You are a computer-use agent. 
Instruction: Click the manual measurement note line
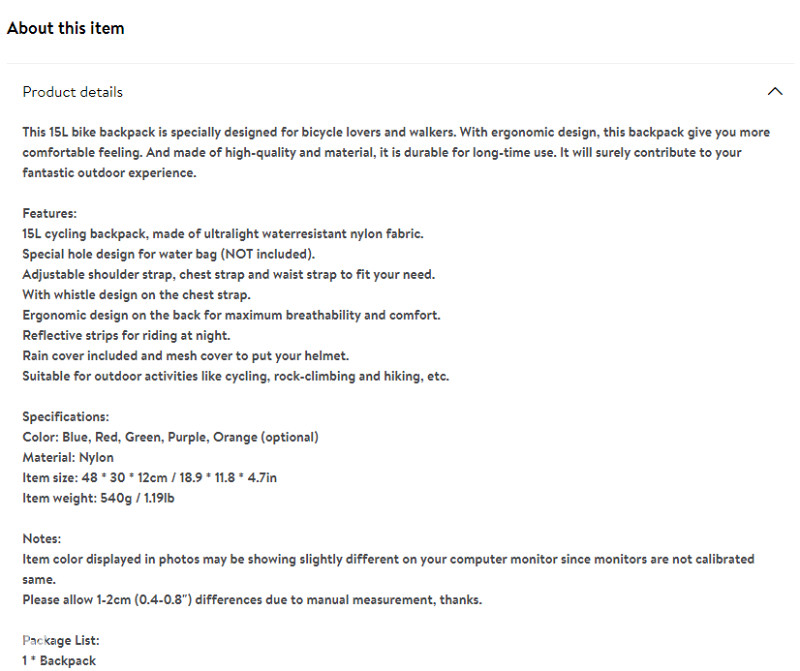[252, 600]
